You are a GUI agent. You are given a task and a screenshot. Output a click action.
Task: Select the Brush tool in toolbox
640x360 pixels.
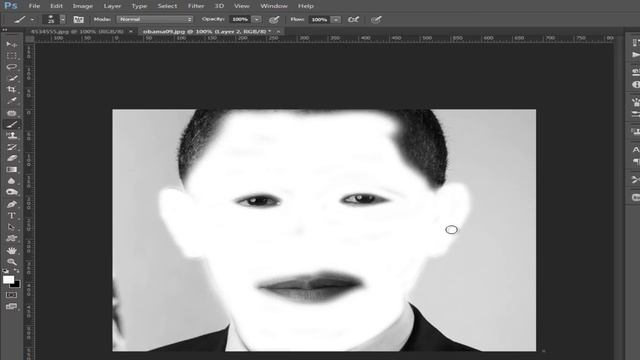(x=11, y=124)
